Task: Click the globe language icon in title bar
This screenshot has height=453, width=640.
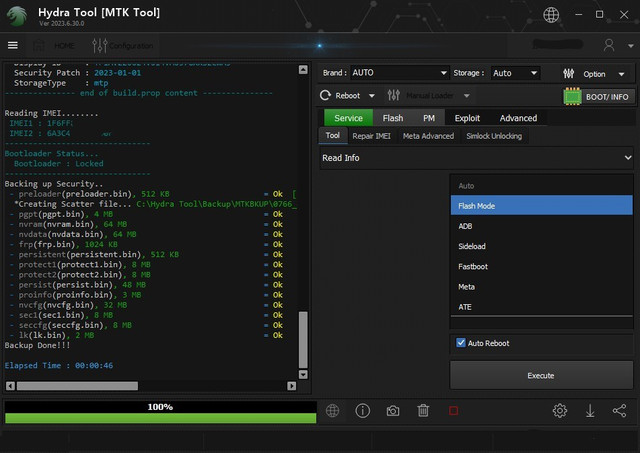Action: click(551, 15)
